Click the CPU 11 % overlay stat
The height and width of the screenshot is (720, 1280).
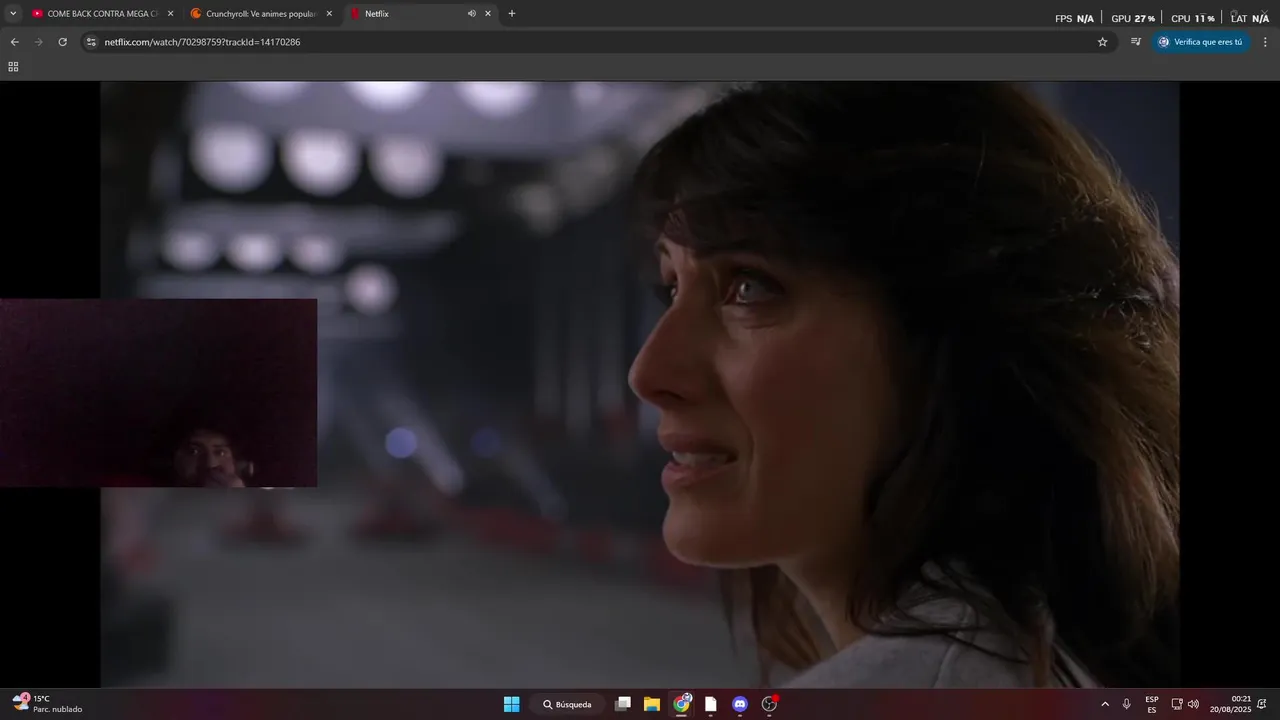click(1193, 18)
